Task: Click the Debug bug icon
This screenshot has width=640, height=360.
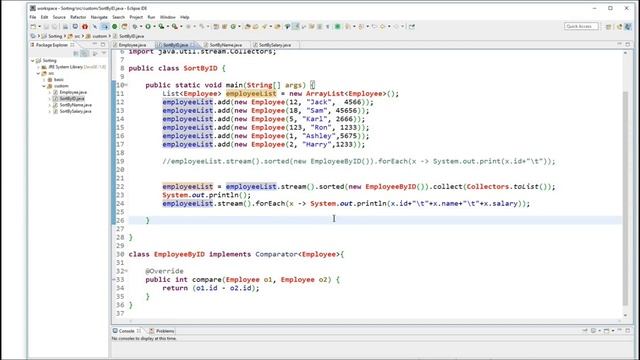Action: click(x=135, y=27)
